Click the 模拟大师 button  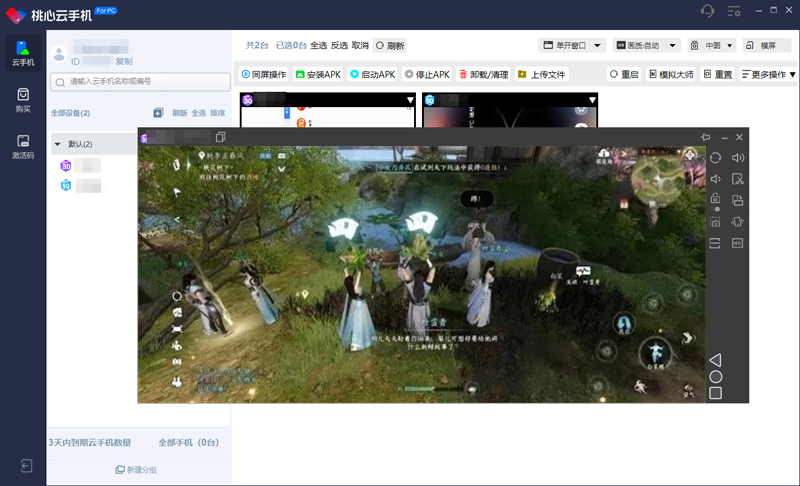671,74
